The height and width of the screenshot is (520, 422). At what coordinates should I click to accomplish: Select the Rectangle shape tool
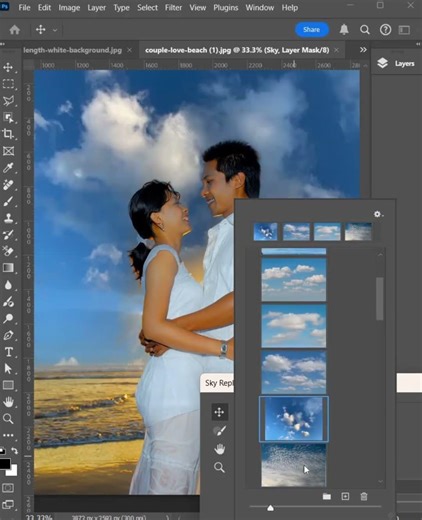8,385
